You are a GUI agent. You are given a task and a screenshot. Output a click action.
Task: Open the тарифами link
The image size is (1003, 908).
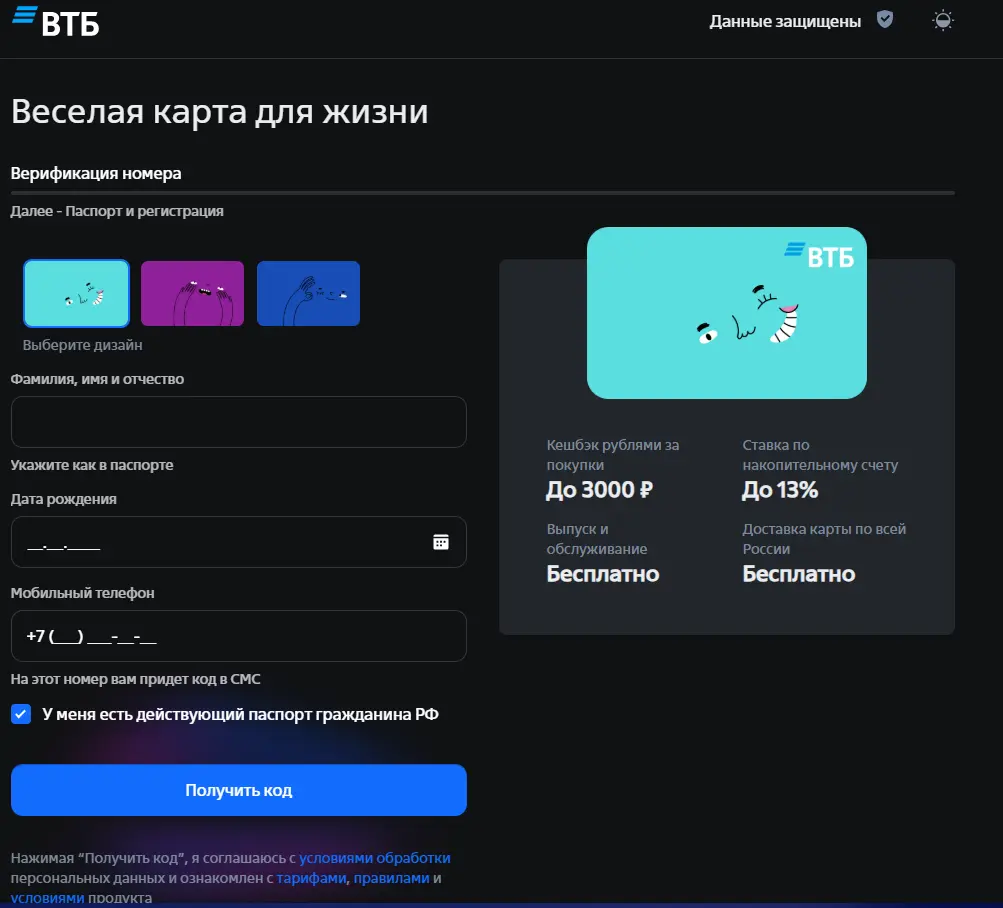point(311,878)
